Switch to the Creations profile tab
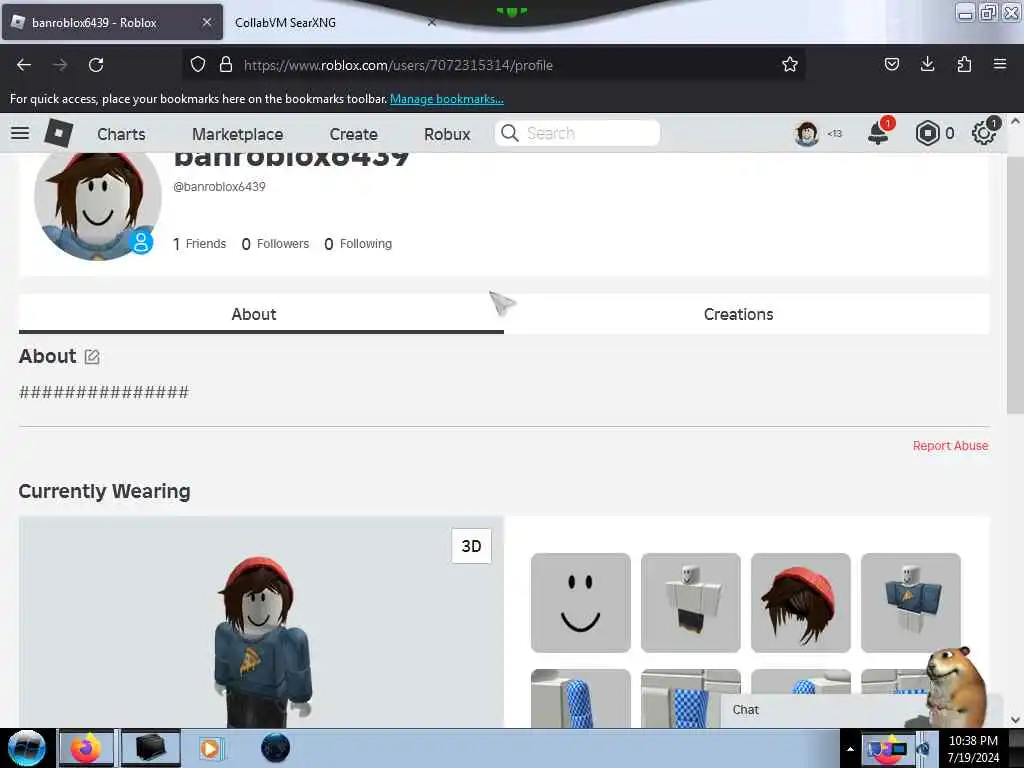Screen dimensions: 1024x768 point(739,314)
